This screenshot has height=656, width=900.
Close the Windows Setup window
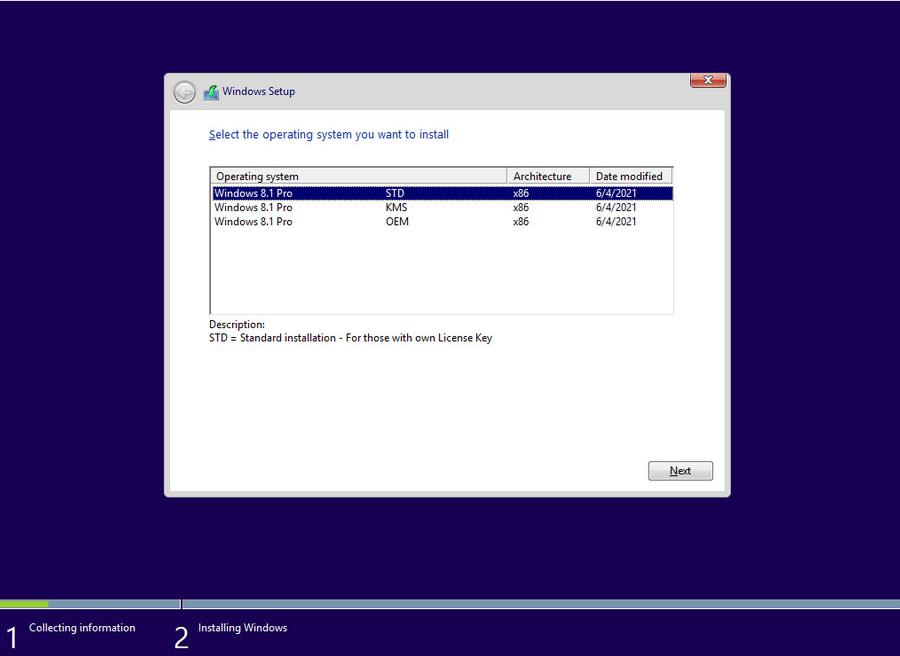coord(707,80)
